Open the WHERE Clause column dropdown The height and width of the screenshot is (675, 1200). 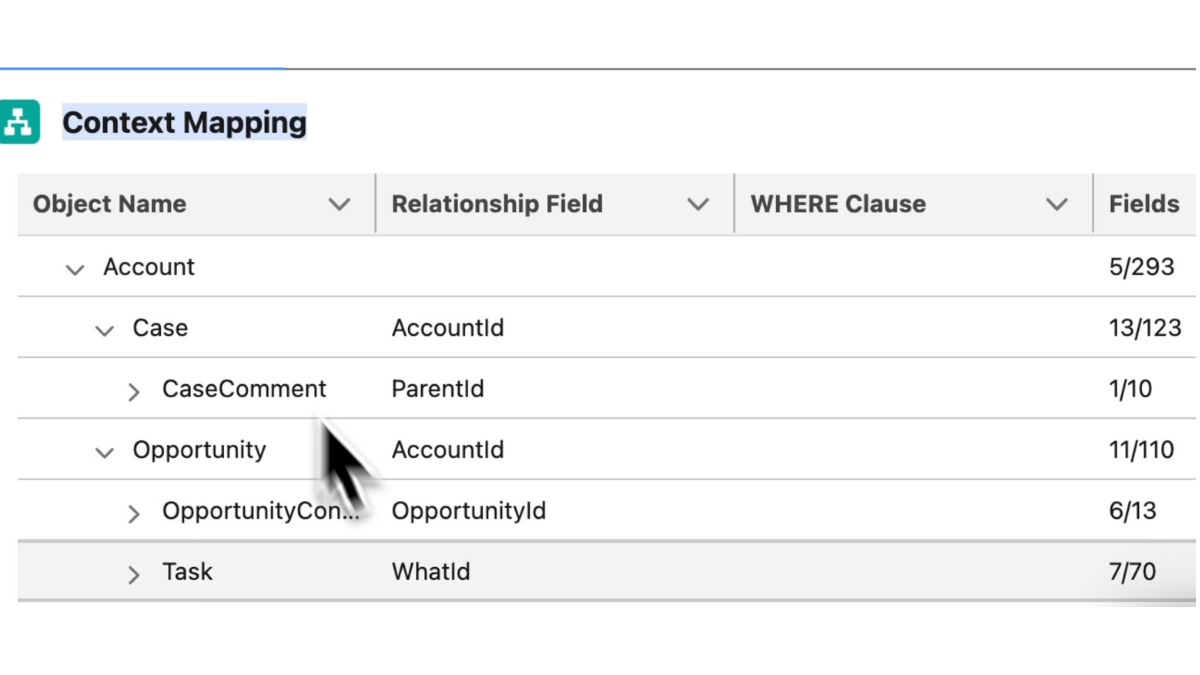(1057, 203)
